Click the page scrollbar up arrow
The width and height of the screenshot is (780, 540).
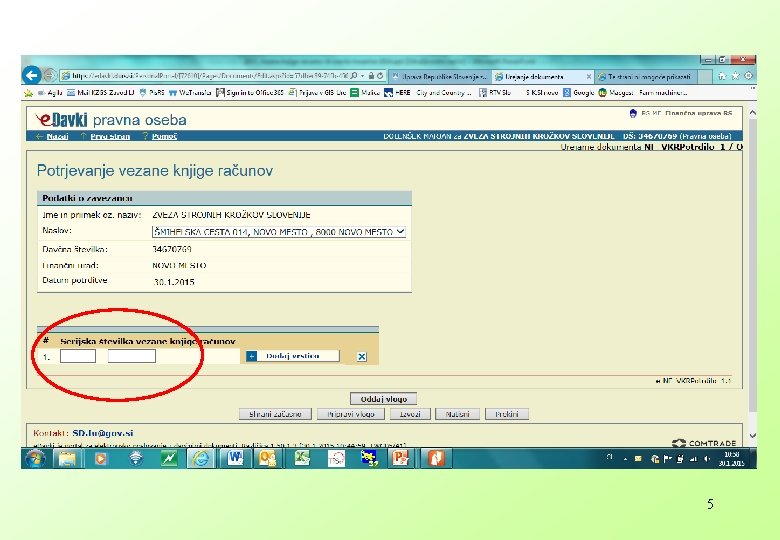(x=752, y=113)
